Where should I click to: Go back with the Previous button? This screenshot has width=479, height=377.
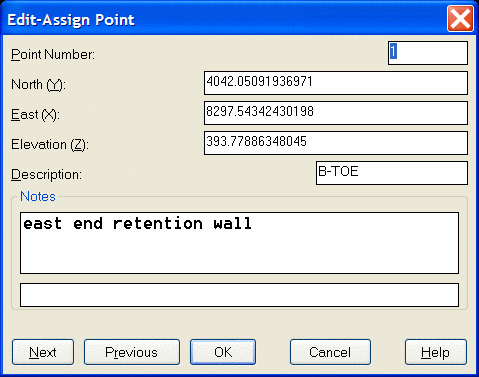(x=132, y=352)
